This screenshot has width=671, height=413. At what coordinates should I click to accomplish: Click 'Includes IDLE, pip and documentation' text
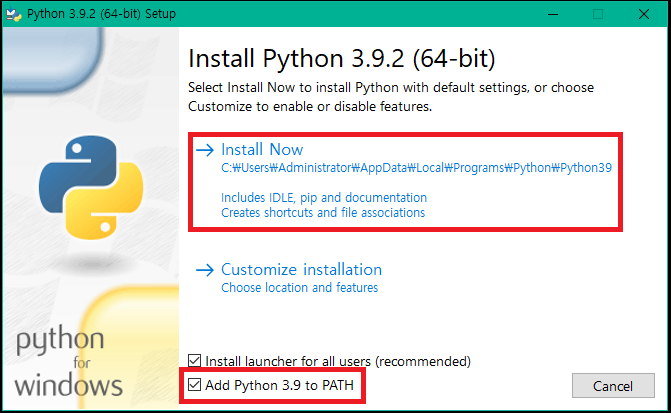324,198
